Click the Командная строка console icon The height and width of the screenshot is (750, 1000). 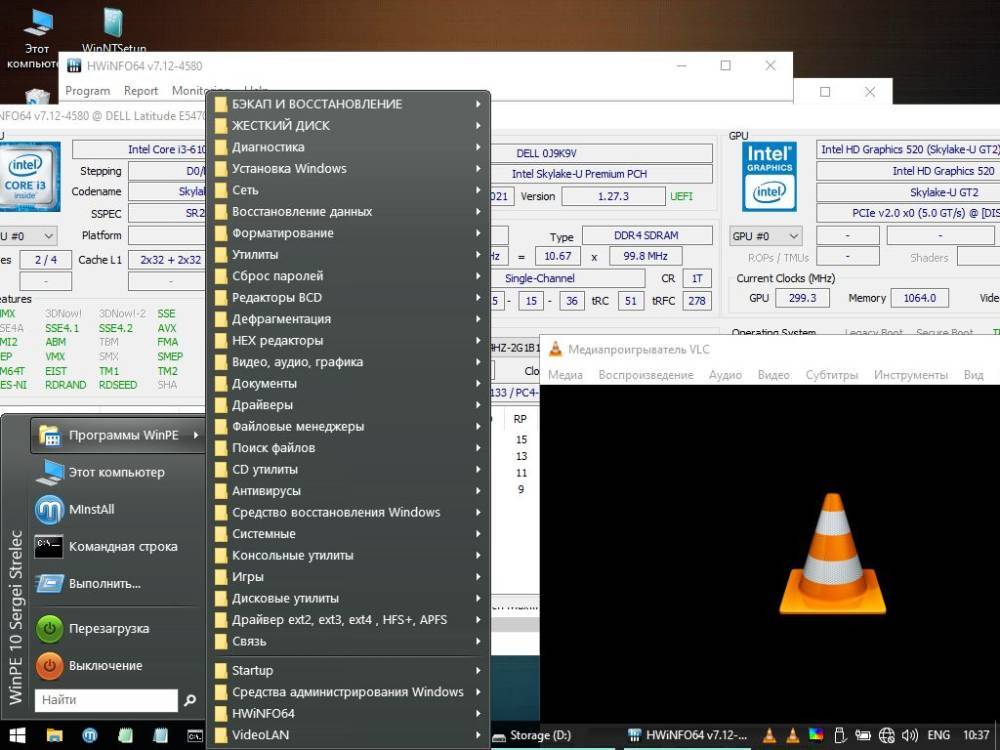tap(49, 547)
